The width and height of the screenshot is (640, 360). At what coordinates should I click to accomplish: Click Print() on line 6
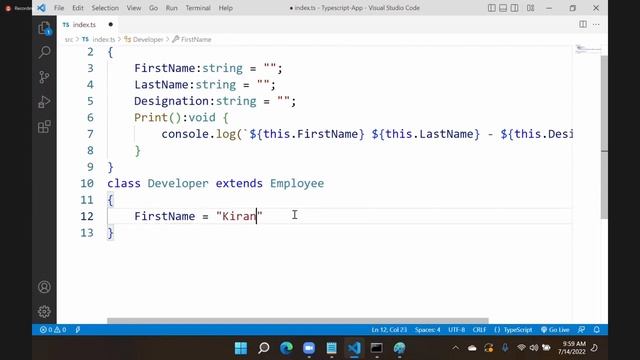click(158, 118)
